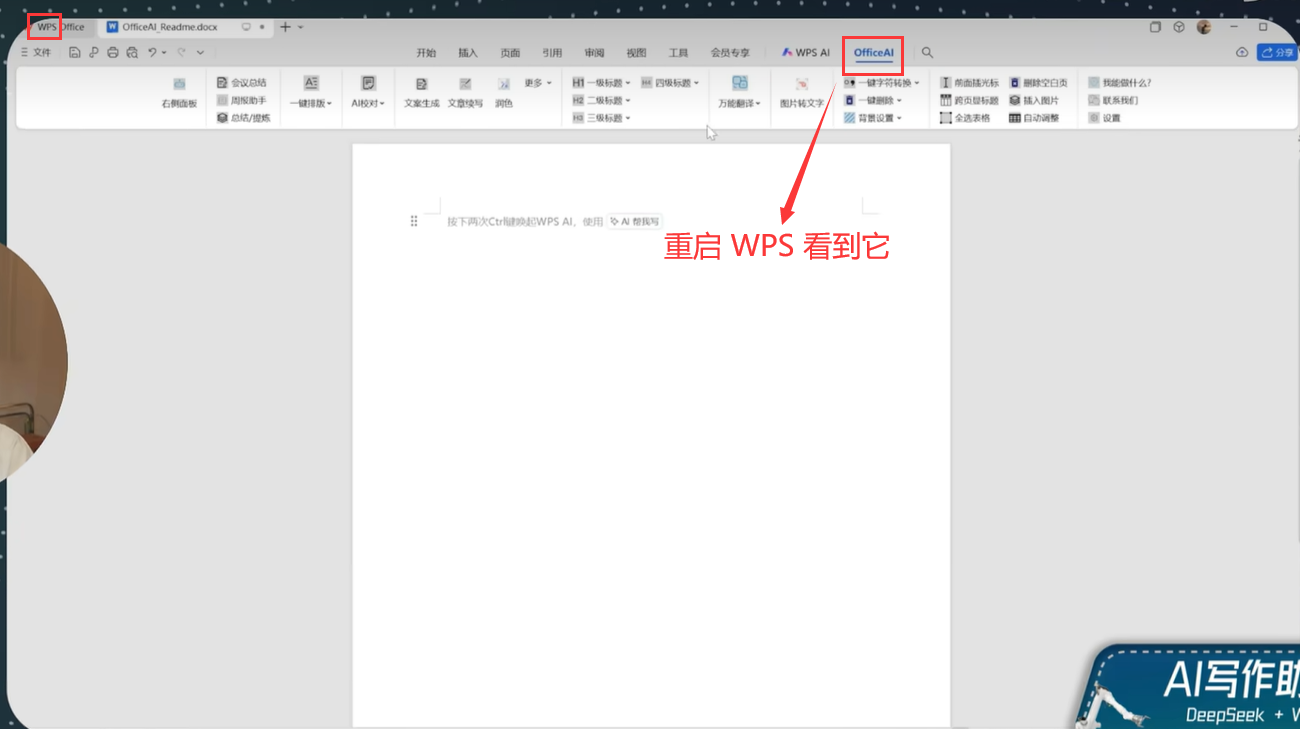Switch to the 开始 ribbon tab
1300x729 pixels.
426,52
